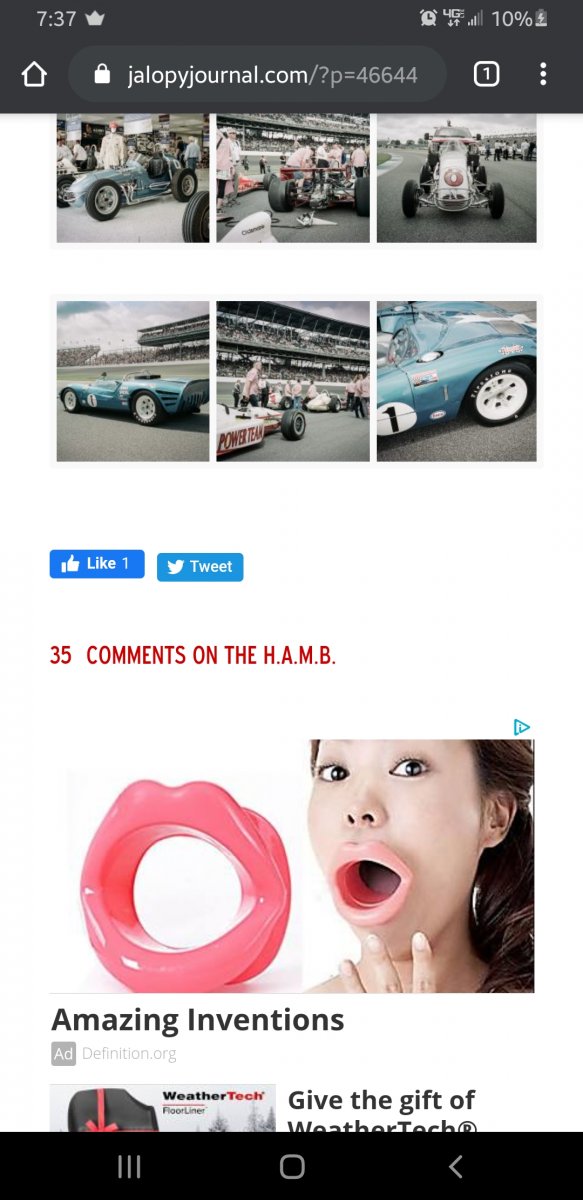
Task: Tap the Android recent apps button
Action: 129,1166
